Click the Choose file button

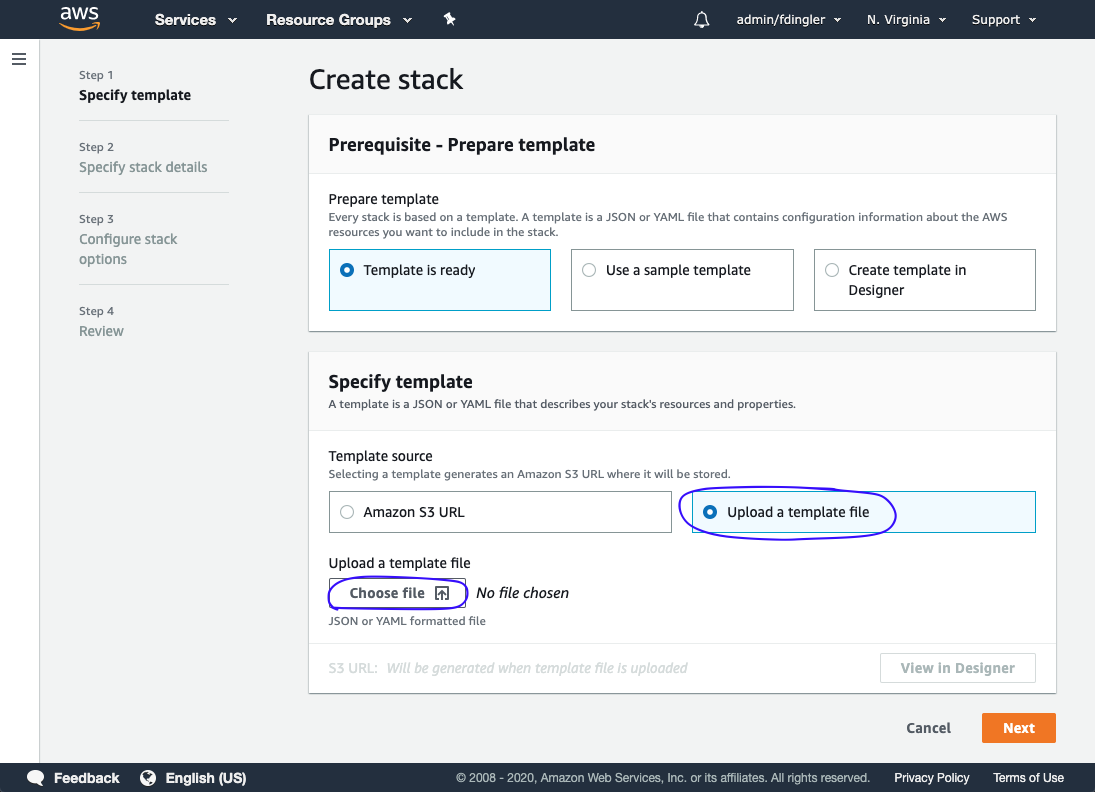click(x=397, y=593)
